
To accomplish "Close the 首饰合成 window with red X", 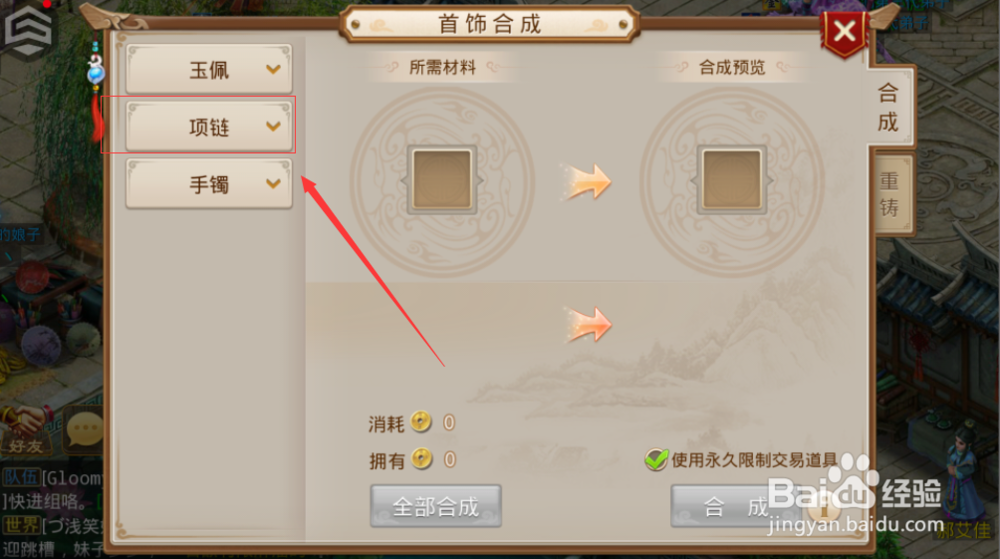I will (x=844, y=32).
